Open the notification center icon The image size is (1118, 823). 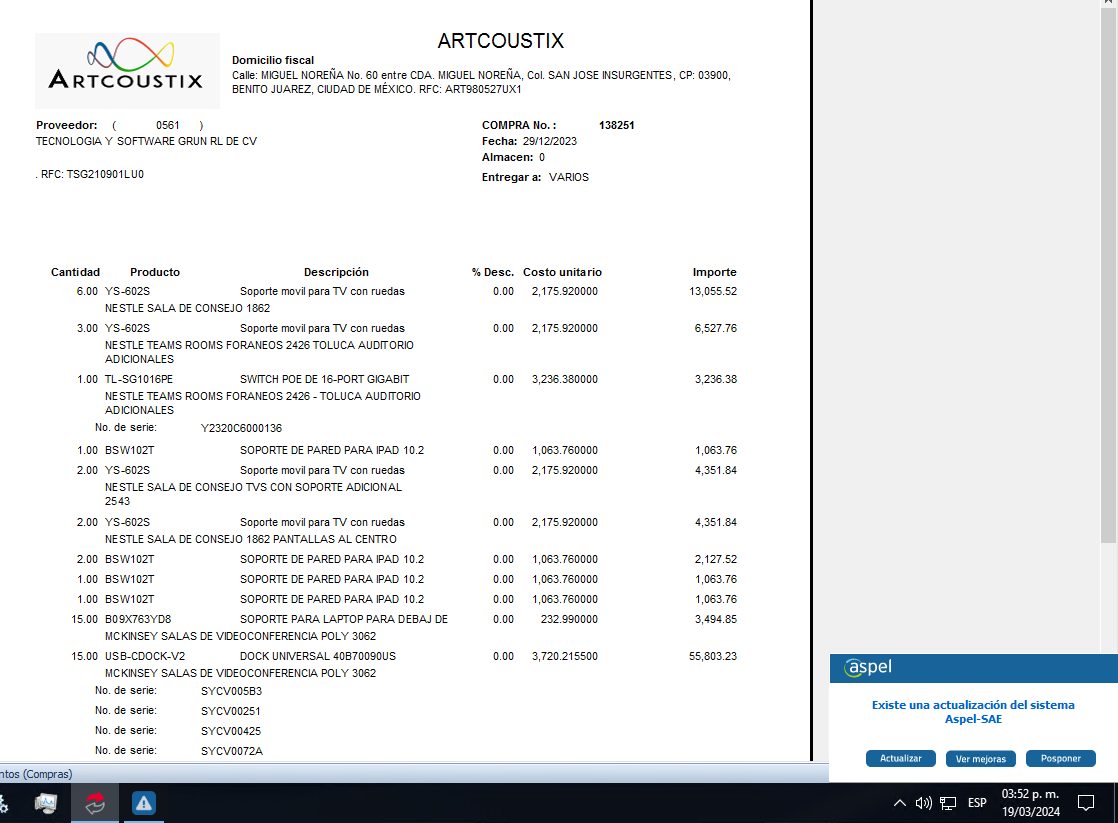[x=1086, y=803]
